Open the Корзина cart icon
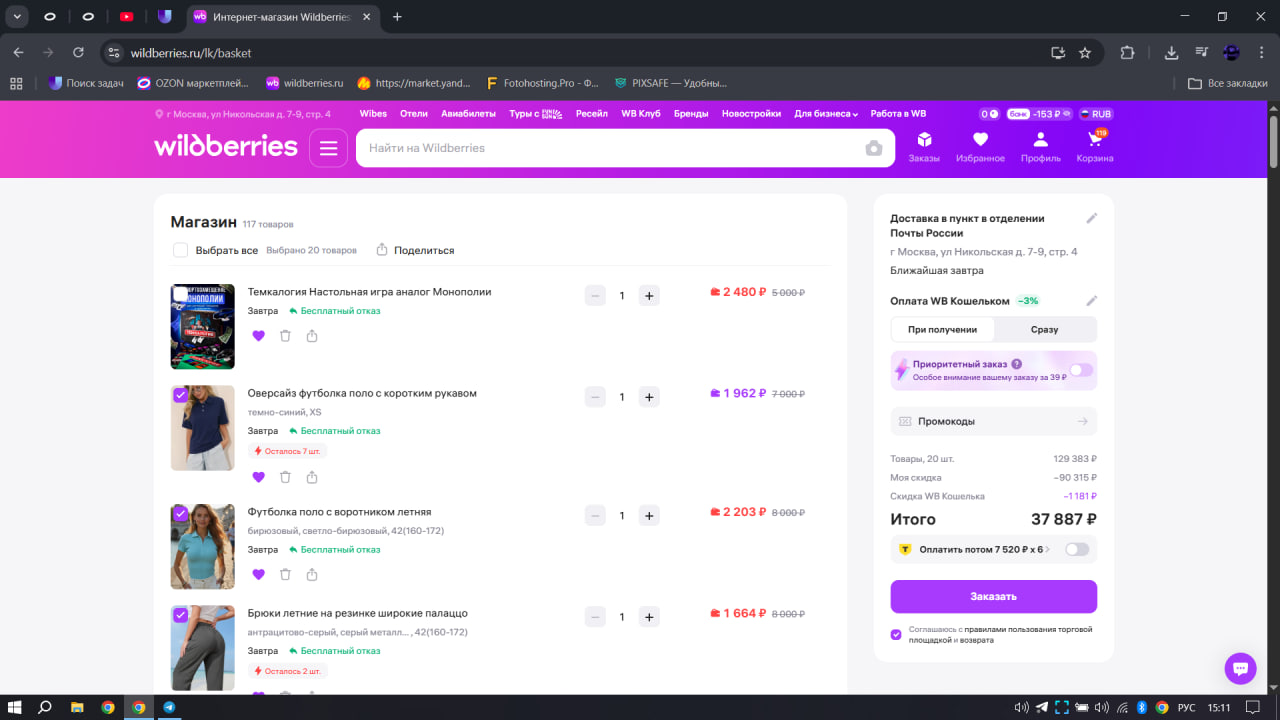 (x=1094, y=146)
